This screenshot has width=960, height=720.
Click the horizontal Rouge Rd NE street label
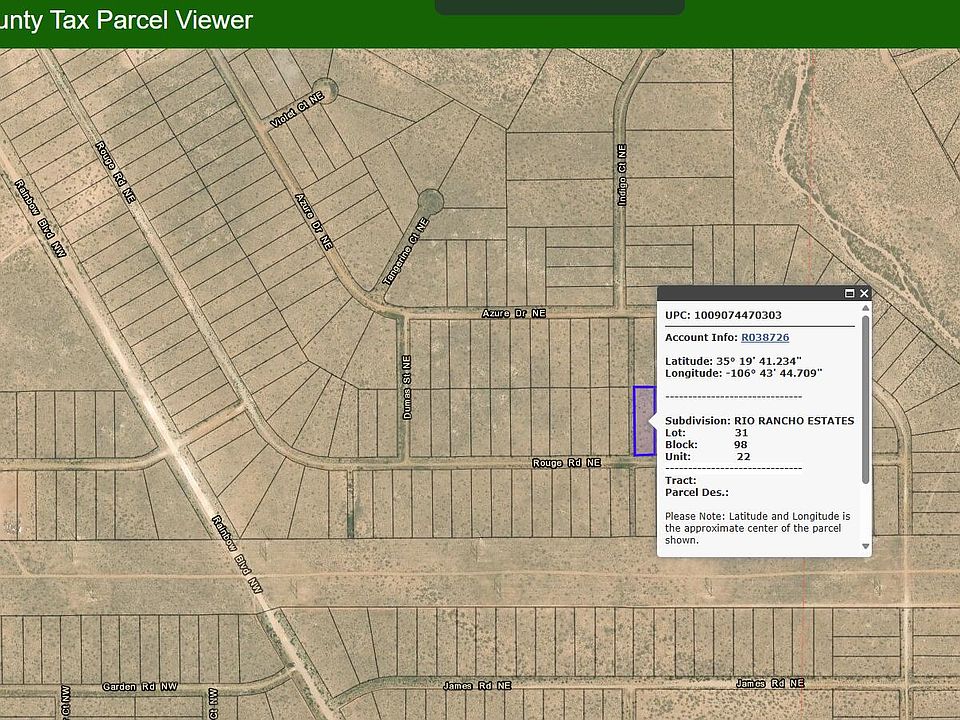coord(567,463)
